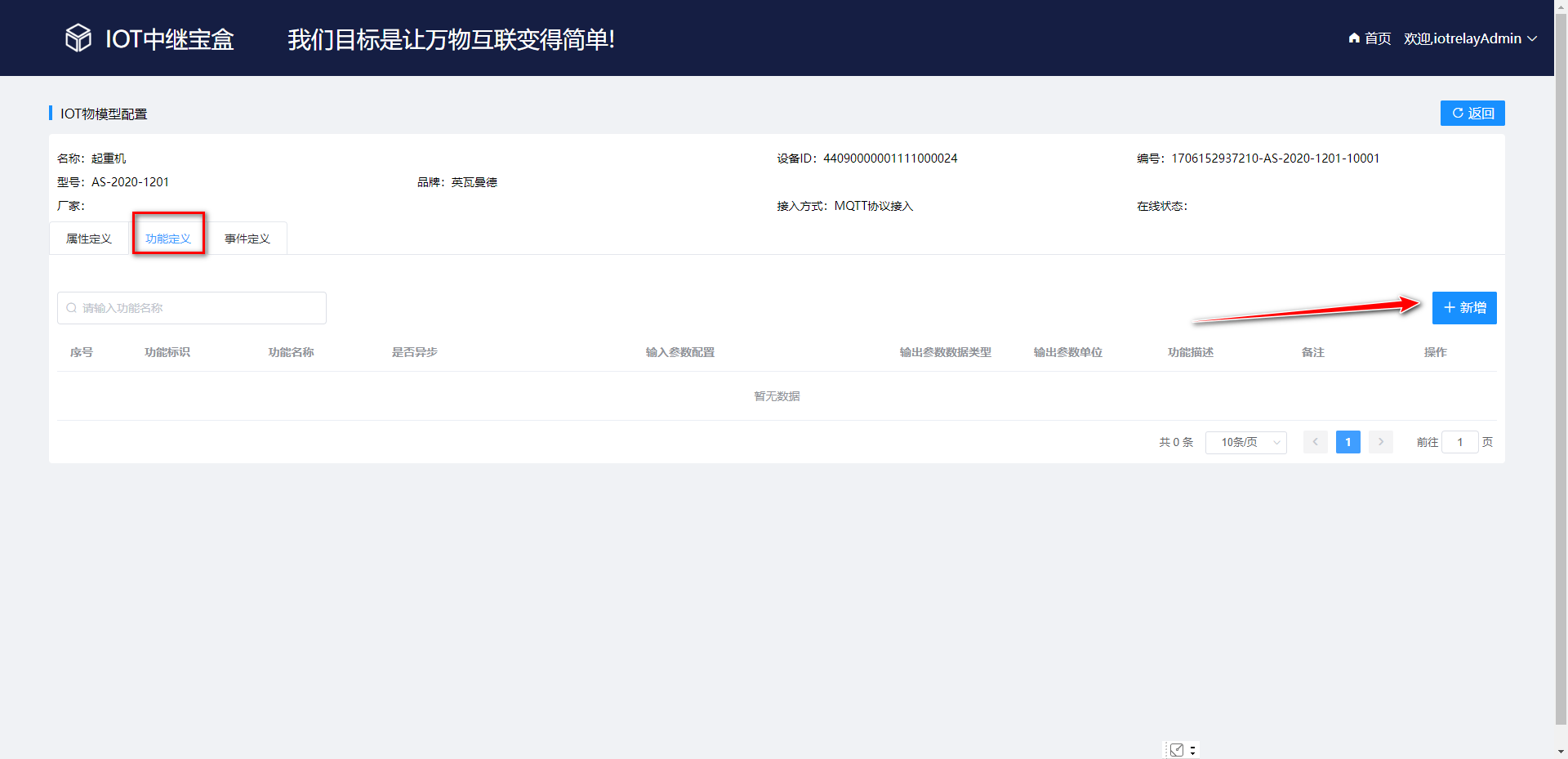Screen dimensions: 1568x759
Task: Expand the iotrelayAdmin user menu
Action: (x=1463, y=38)
